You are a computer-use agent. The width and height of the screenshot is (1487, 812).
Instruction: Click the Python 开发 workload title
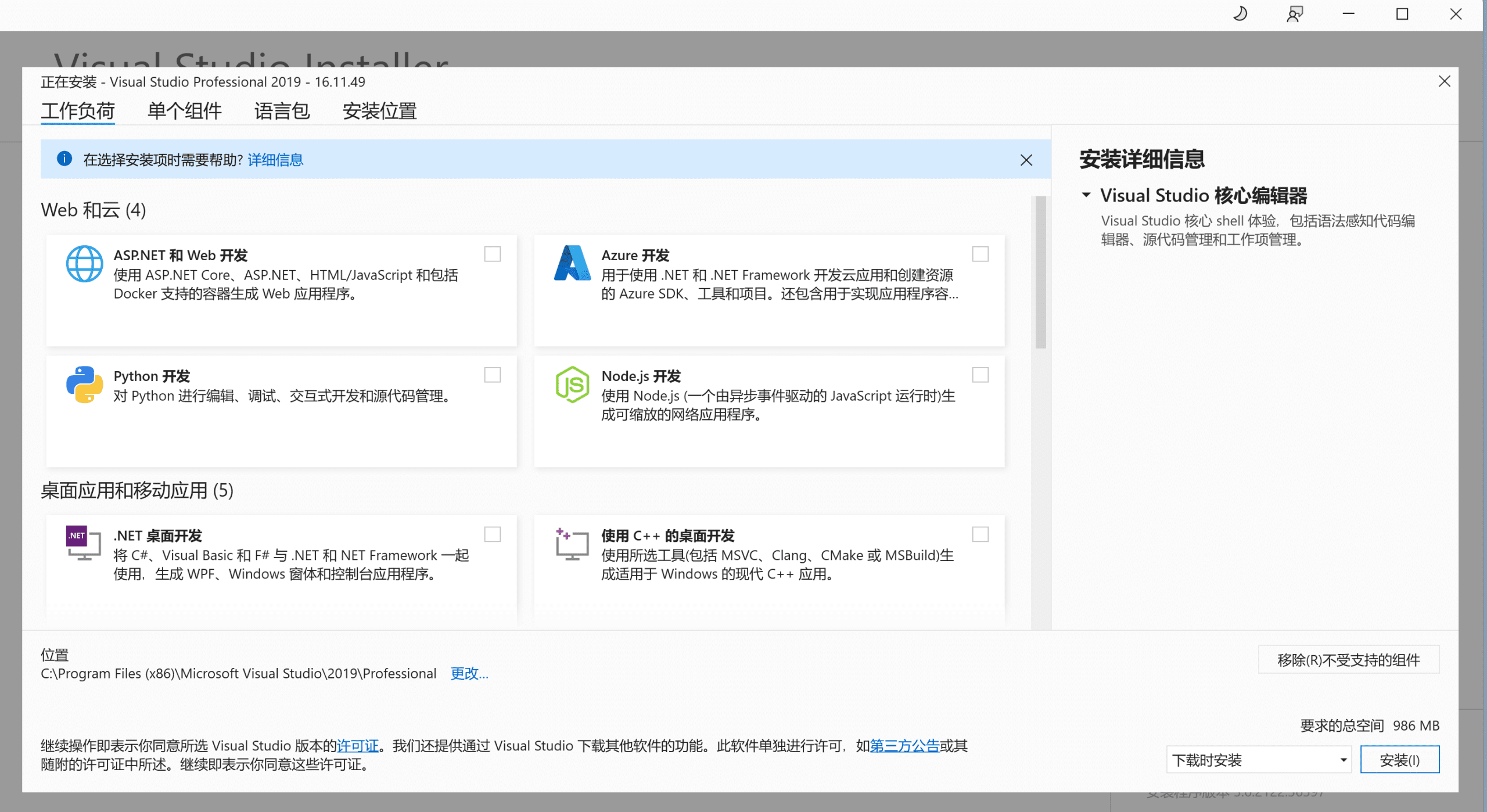(x=152, y=376)
